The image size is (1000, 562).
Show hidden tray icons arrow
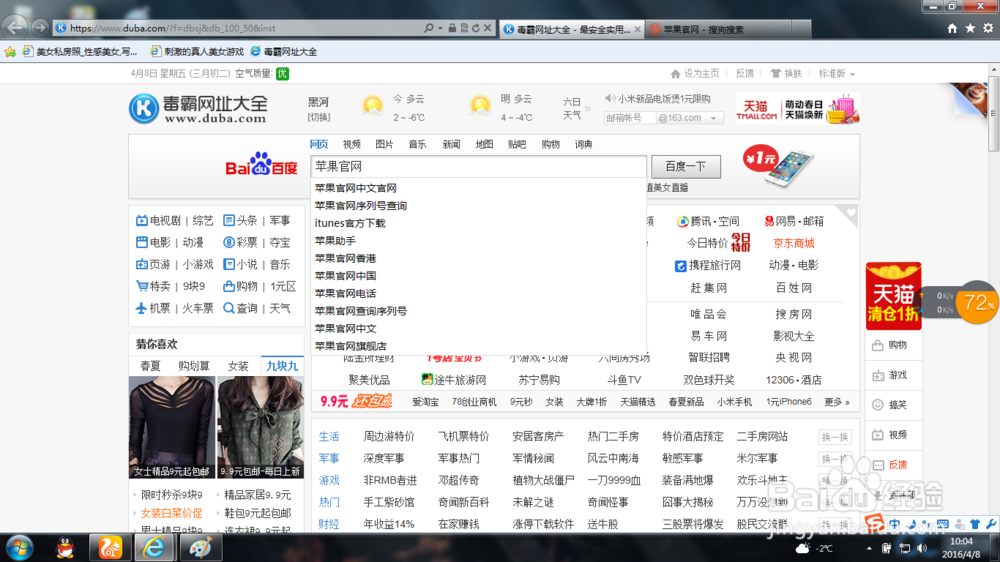869,549
